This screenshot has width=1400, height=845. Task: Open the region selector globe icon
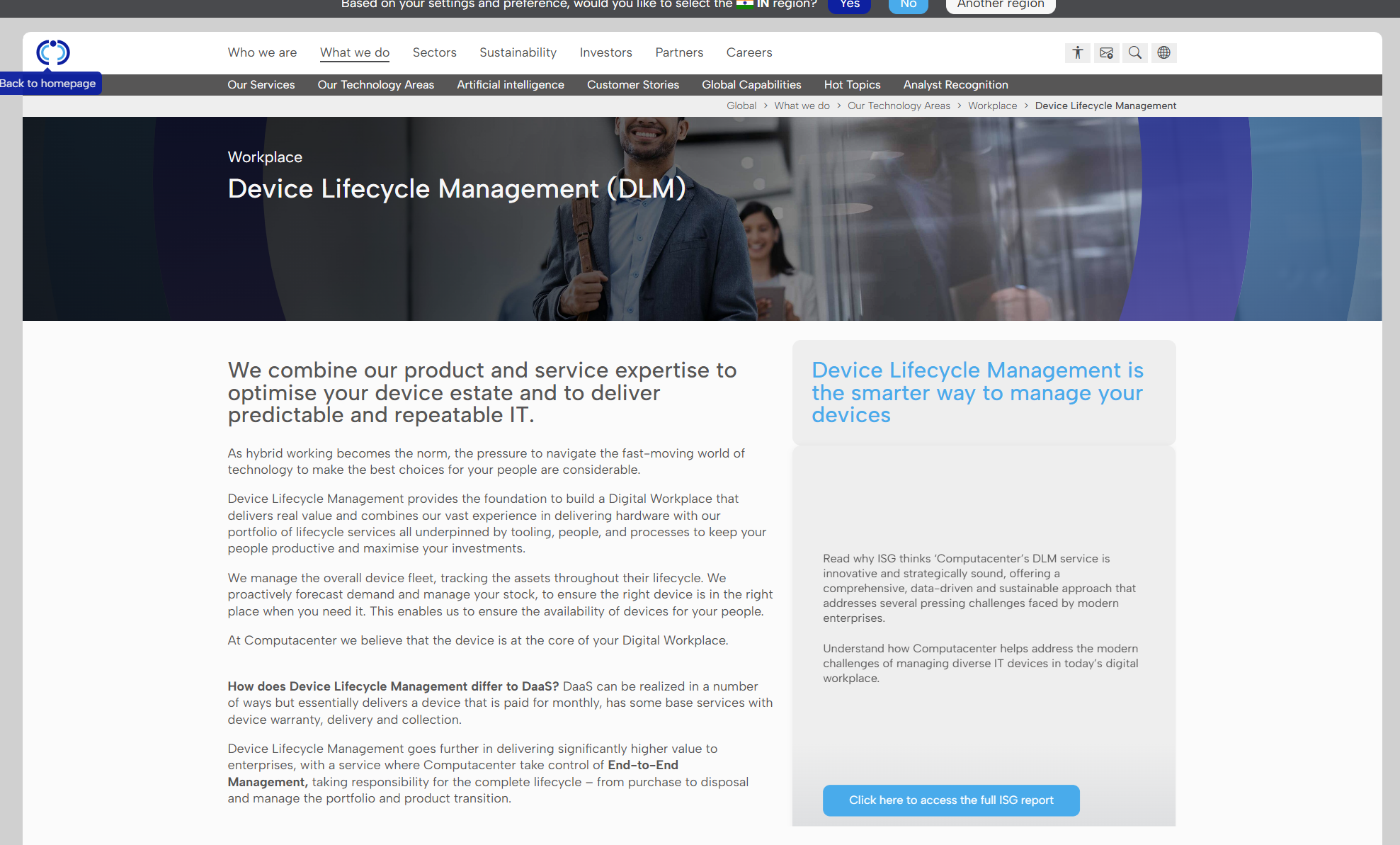(x=1163, y=52)
